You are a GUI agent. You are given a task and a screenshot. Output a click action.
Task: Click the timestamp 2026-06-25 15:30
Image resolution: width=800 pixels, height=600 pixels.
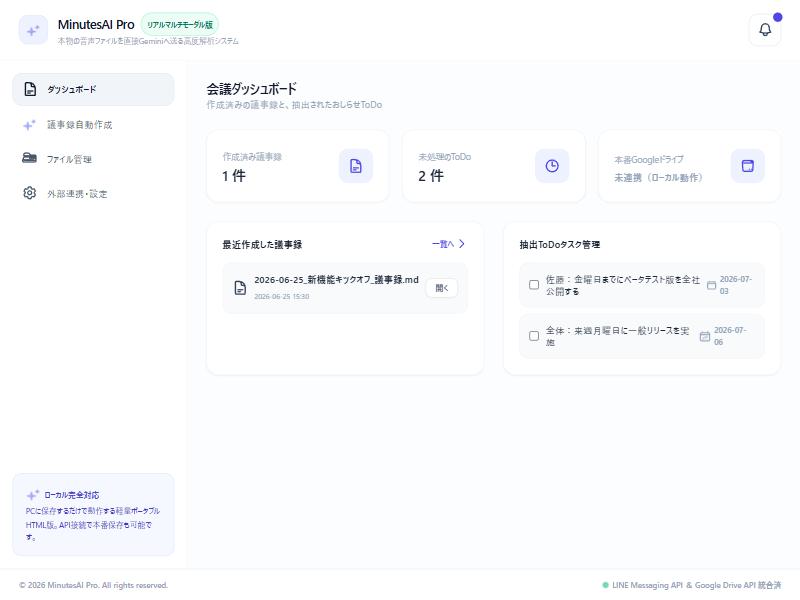click(282, 296)
